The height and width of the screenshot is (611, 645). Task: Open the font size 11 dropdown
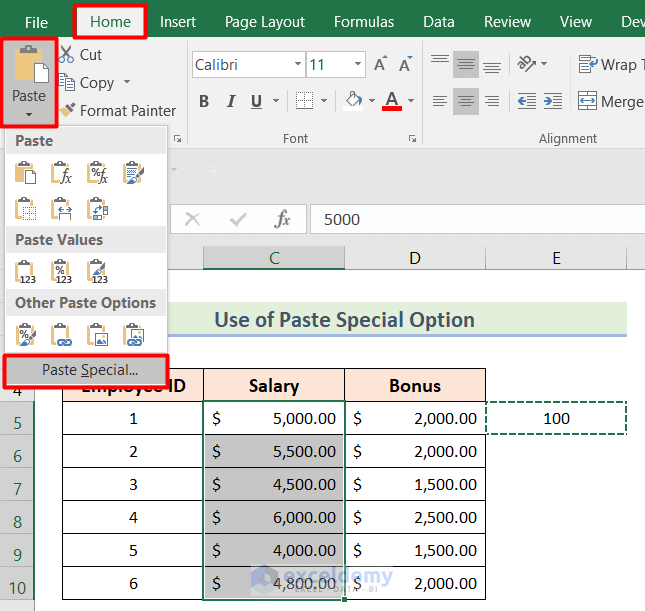(358, 64)
